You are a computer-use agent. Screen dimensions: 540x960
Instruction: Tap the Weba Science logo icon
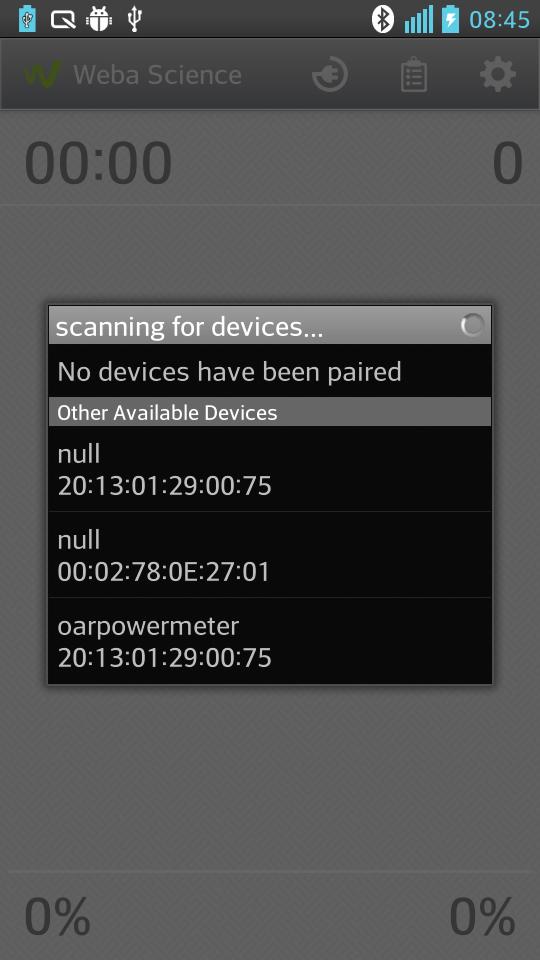coord(43,75)
